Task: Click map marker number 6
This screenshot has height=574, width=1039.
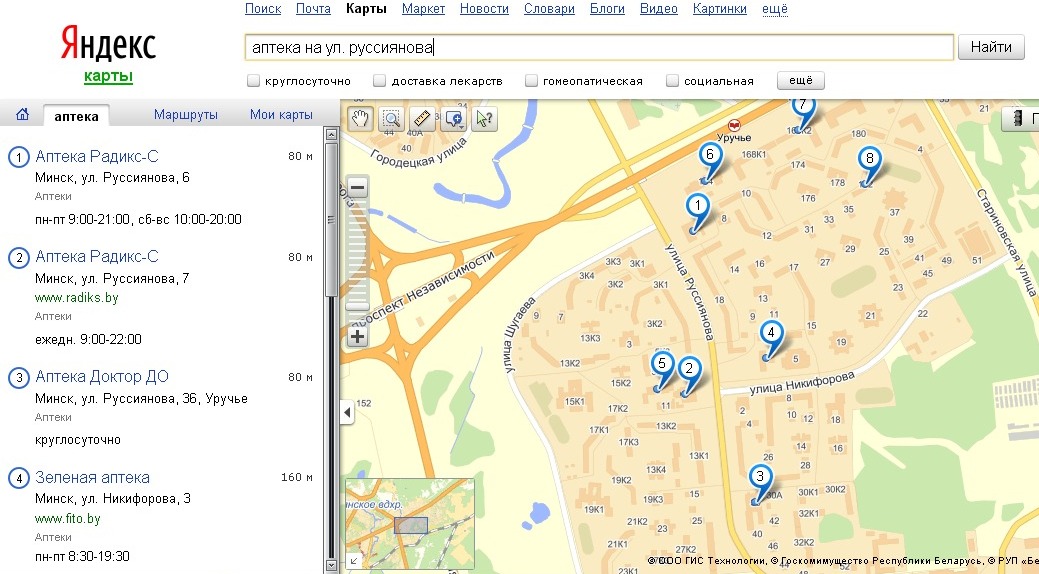Action: (710, 155)
